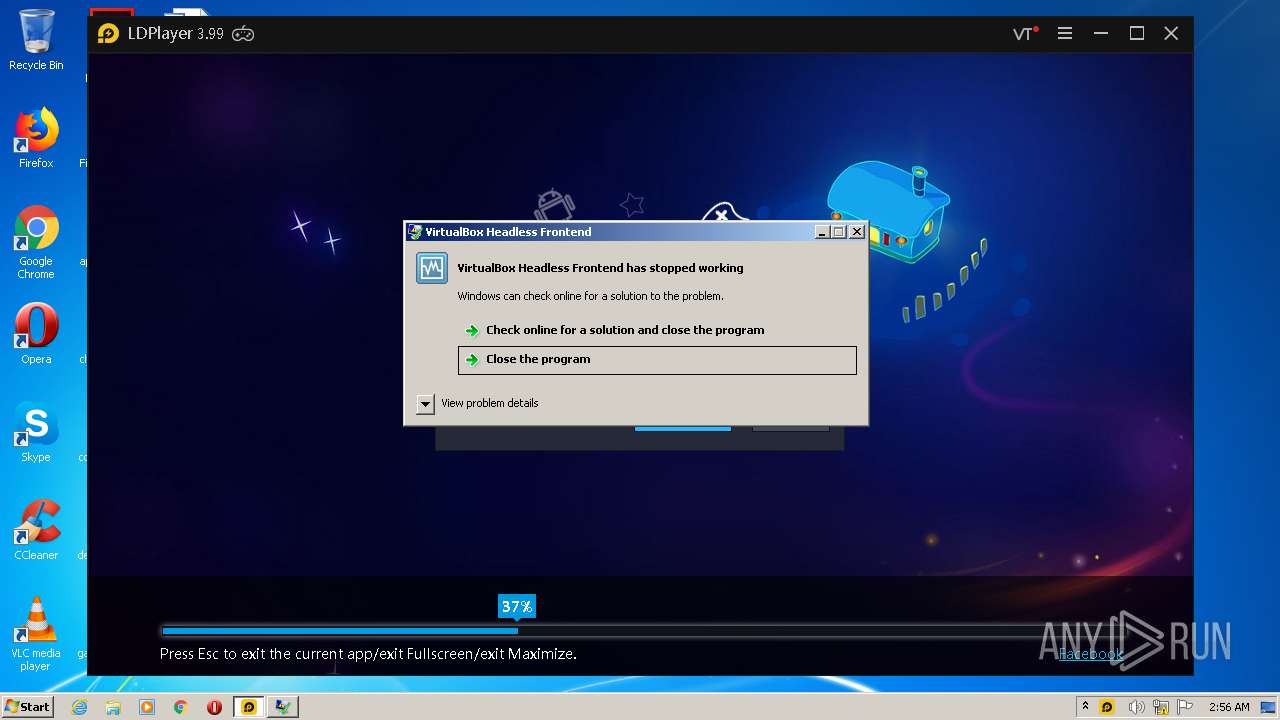Viewport: 1280px width, 720px height.
Task: Show hidden tray icons arrow
Action: (1085, 706)
